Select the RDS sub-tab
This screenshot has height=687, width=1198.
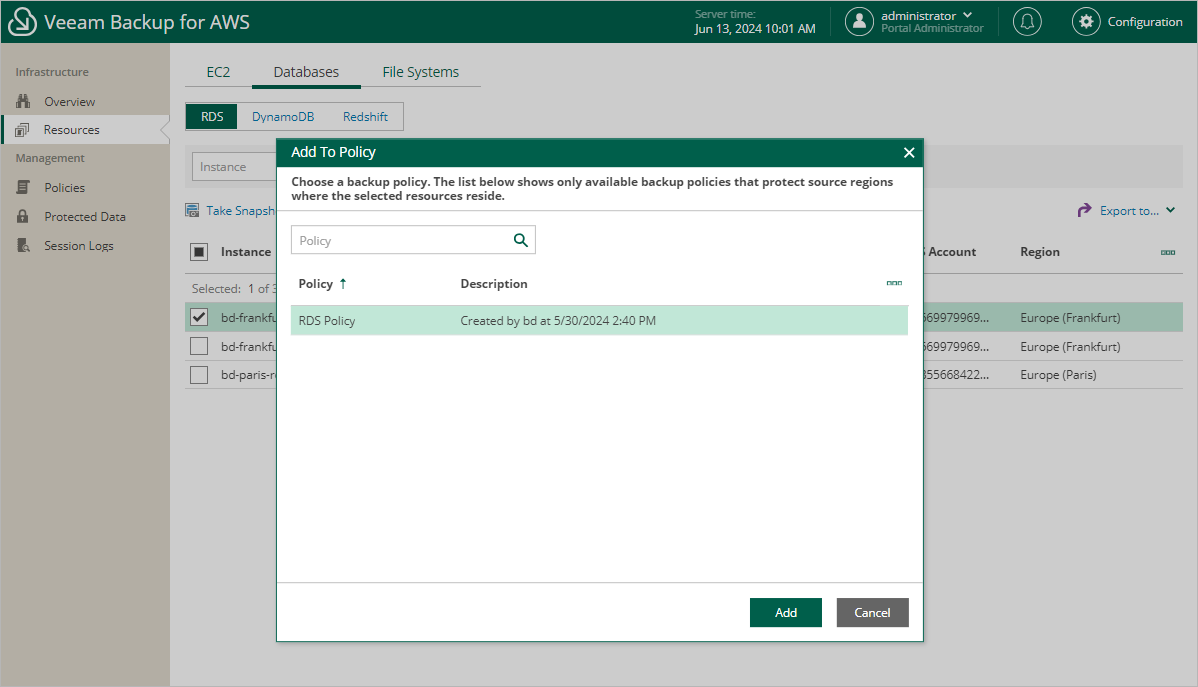pyautogui.click(x=212, y=117)
